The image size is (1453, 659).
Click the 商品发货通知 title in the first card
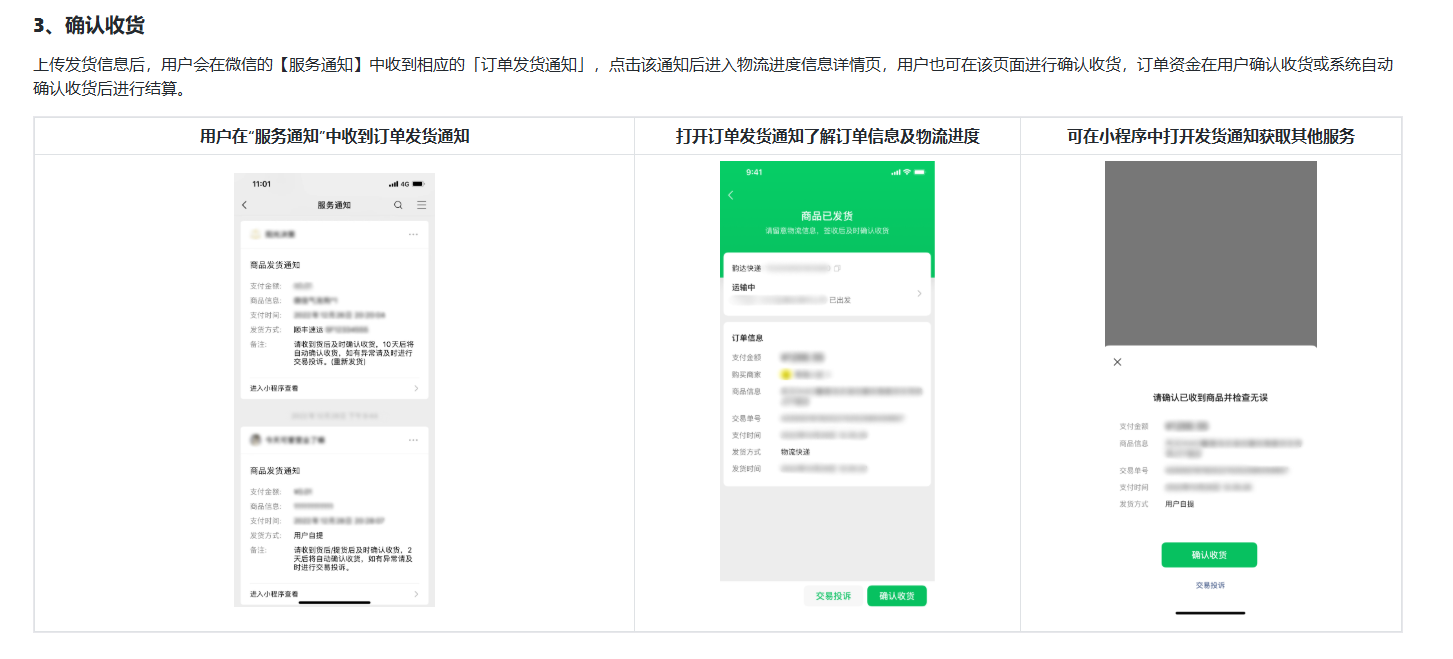[x=275, y=265]
